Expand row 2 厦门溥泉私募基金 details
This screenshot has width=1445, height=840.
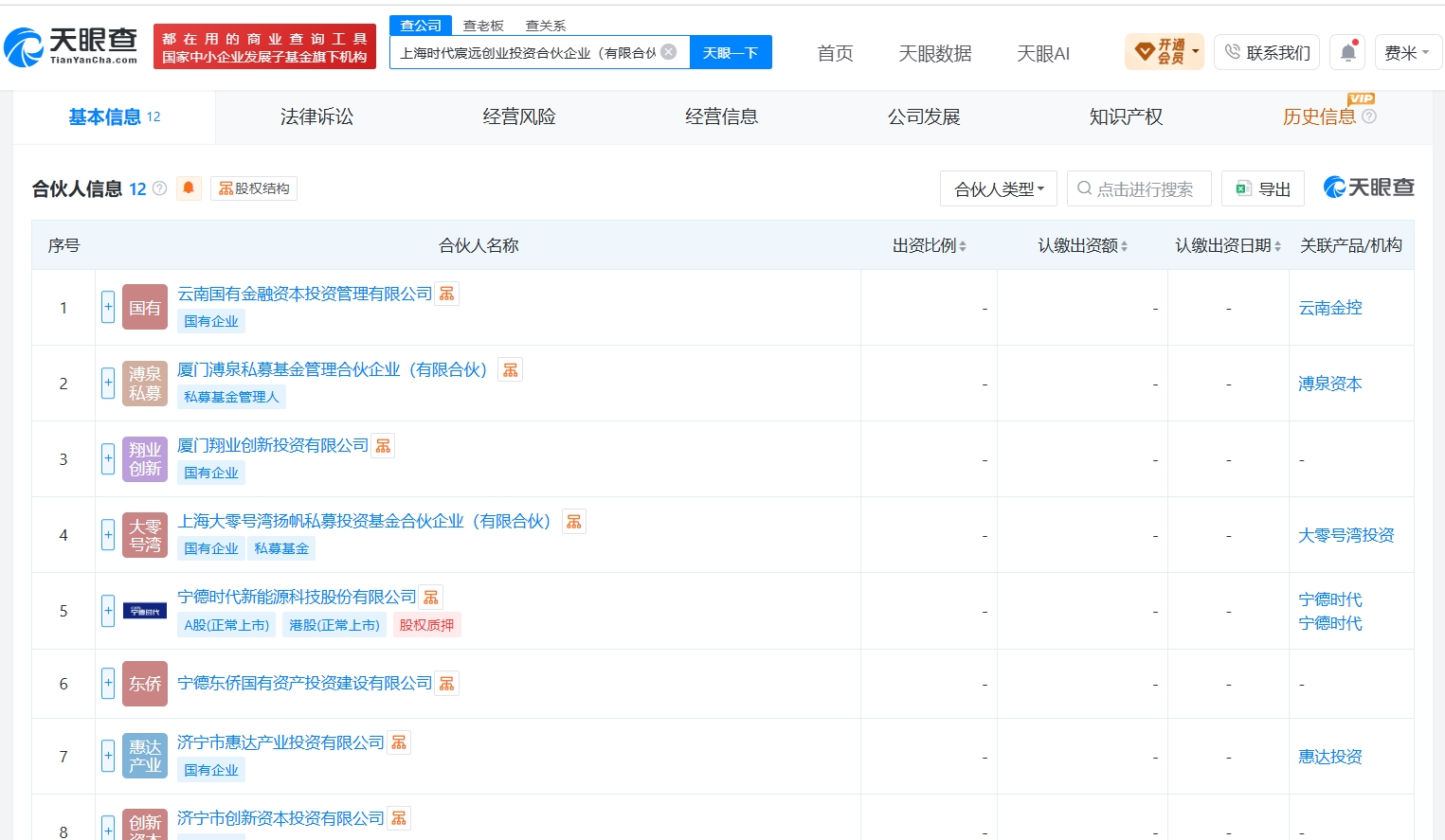(x=108, y=383)
